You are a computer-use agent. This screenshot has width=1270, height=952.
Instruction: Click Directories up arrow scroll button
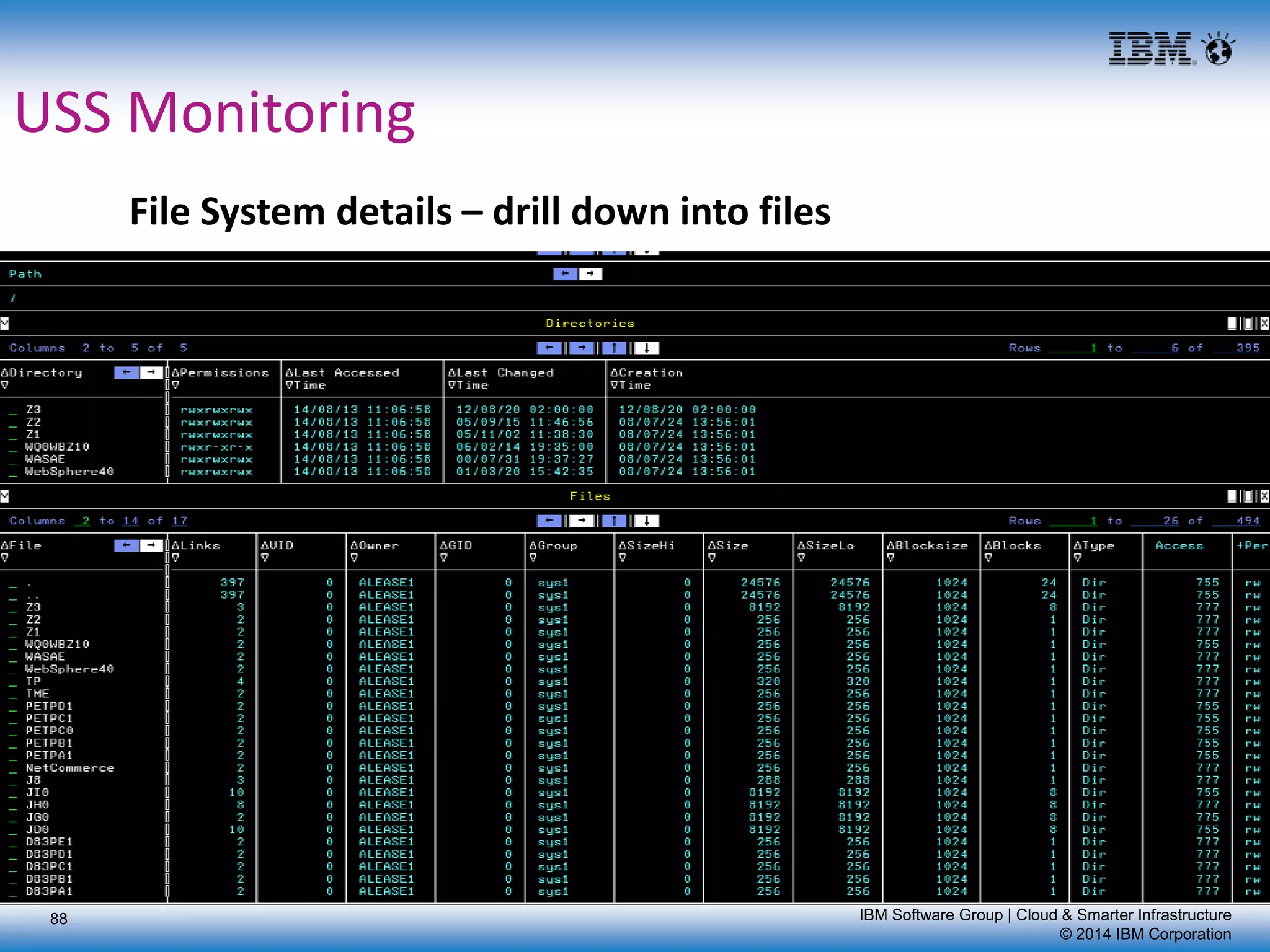[x=614, y=348]
